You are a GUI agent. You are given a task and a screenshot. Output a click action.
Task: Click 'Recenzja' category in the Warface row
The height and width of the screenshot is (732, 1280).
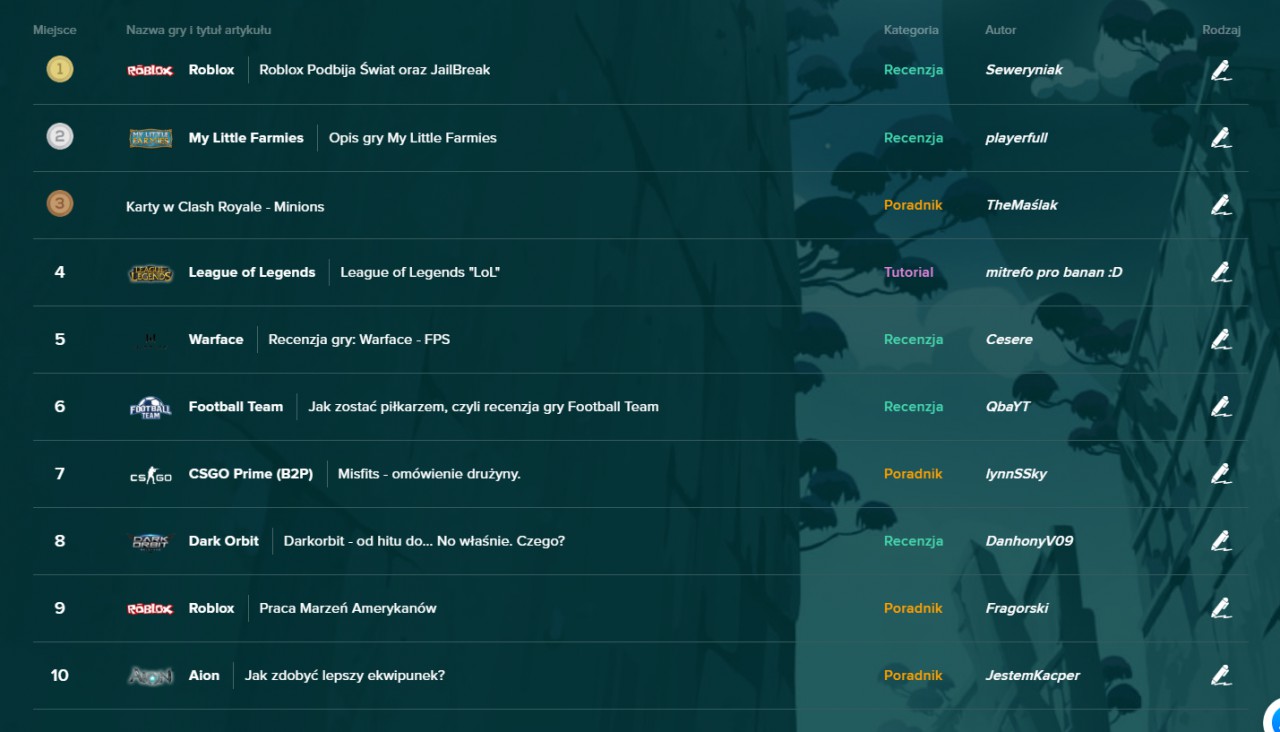click(x=913, y=340)
